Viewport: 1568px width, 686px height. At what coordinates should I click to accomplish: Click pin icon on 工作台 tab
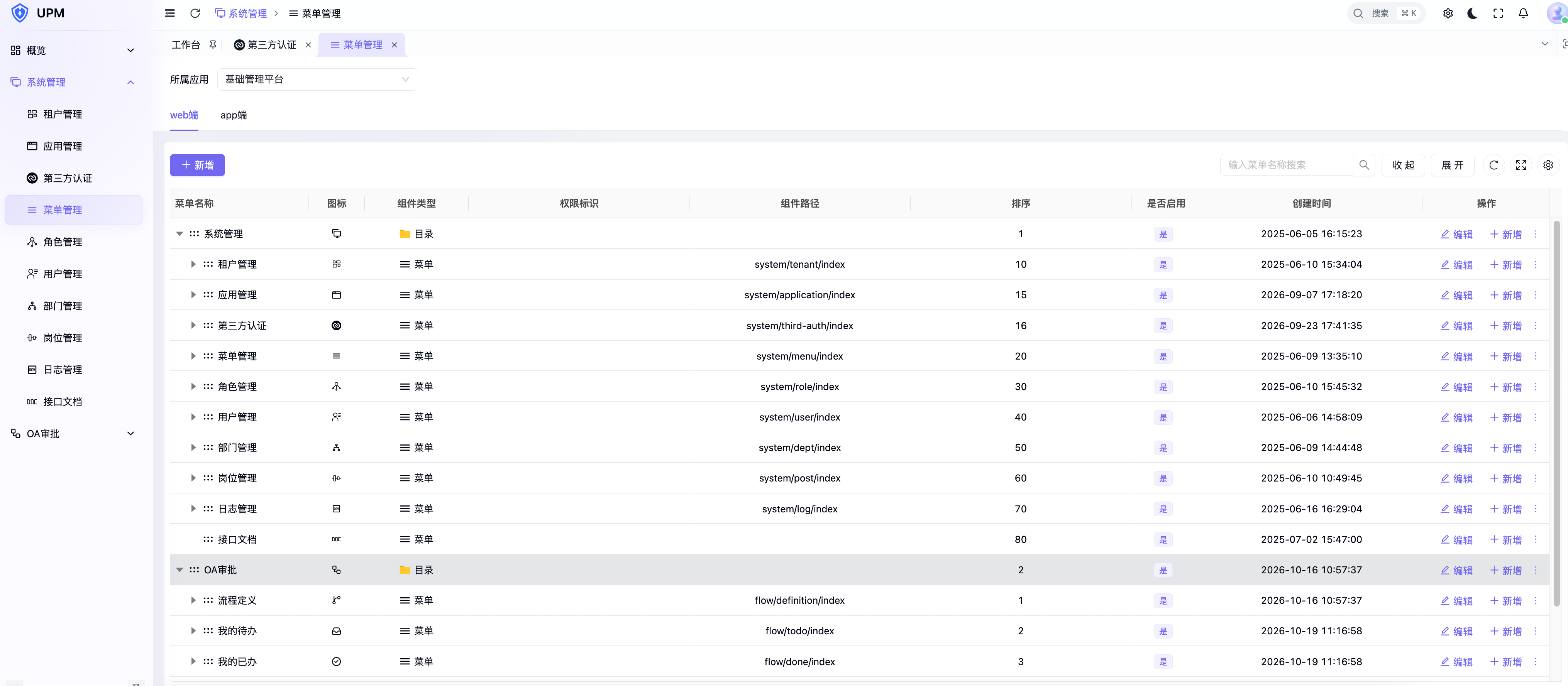coord(212,44)
